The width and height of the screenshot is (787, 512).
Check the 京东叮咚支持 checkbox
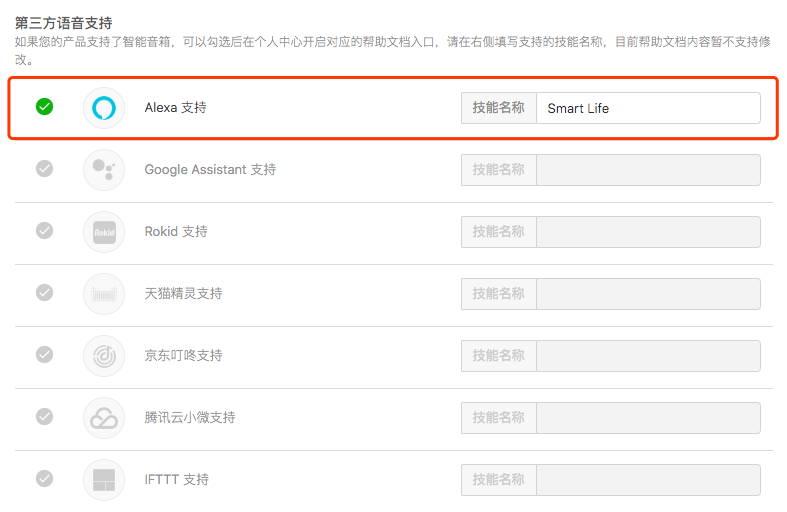pos(45,354)
